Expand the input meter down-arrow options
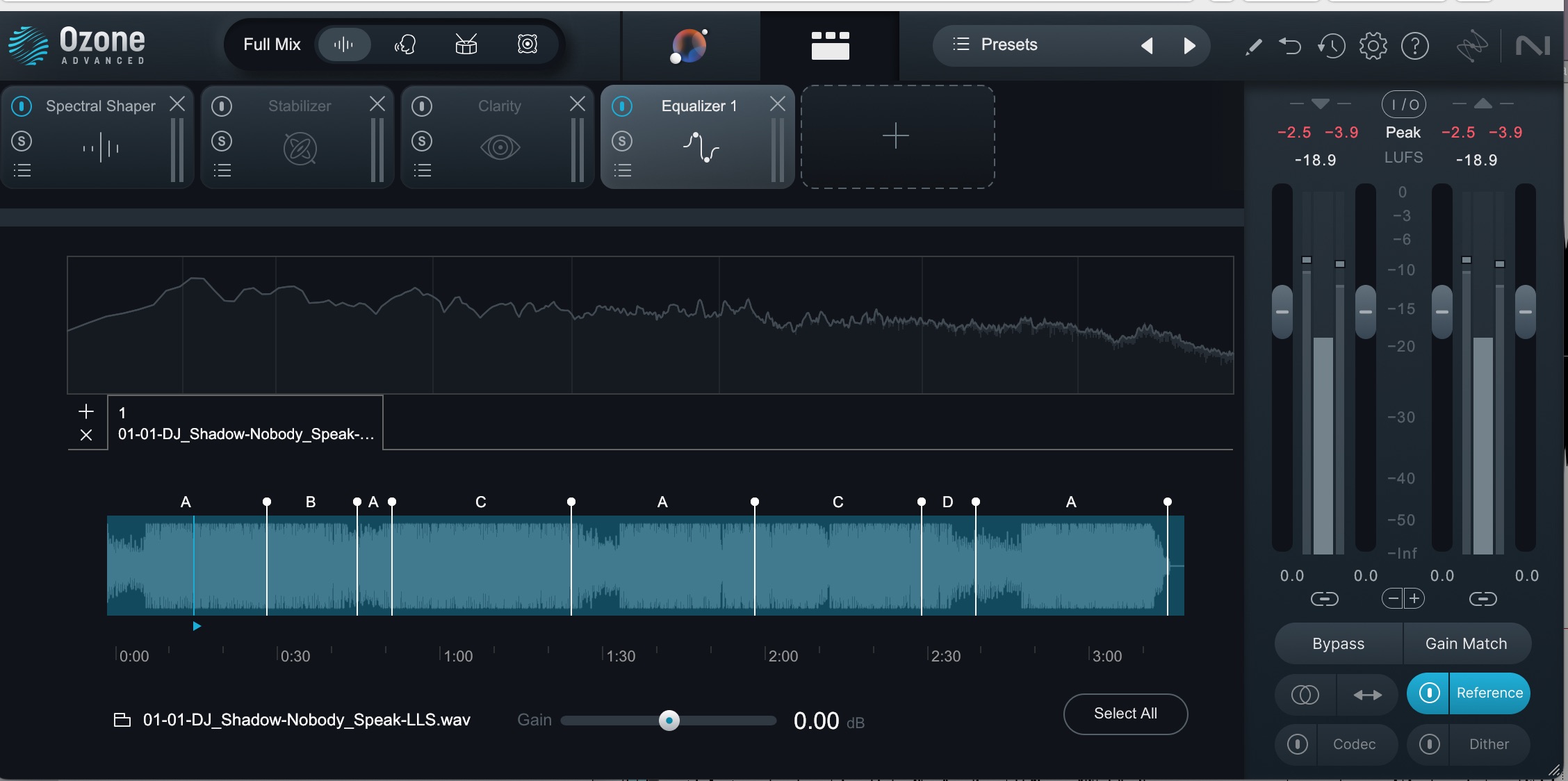 1321,104
